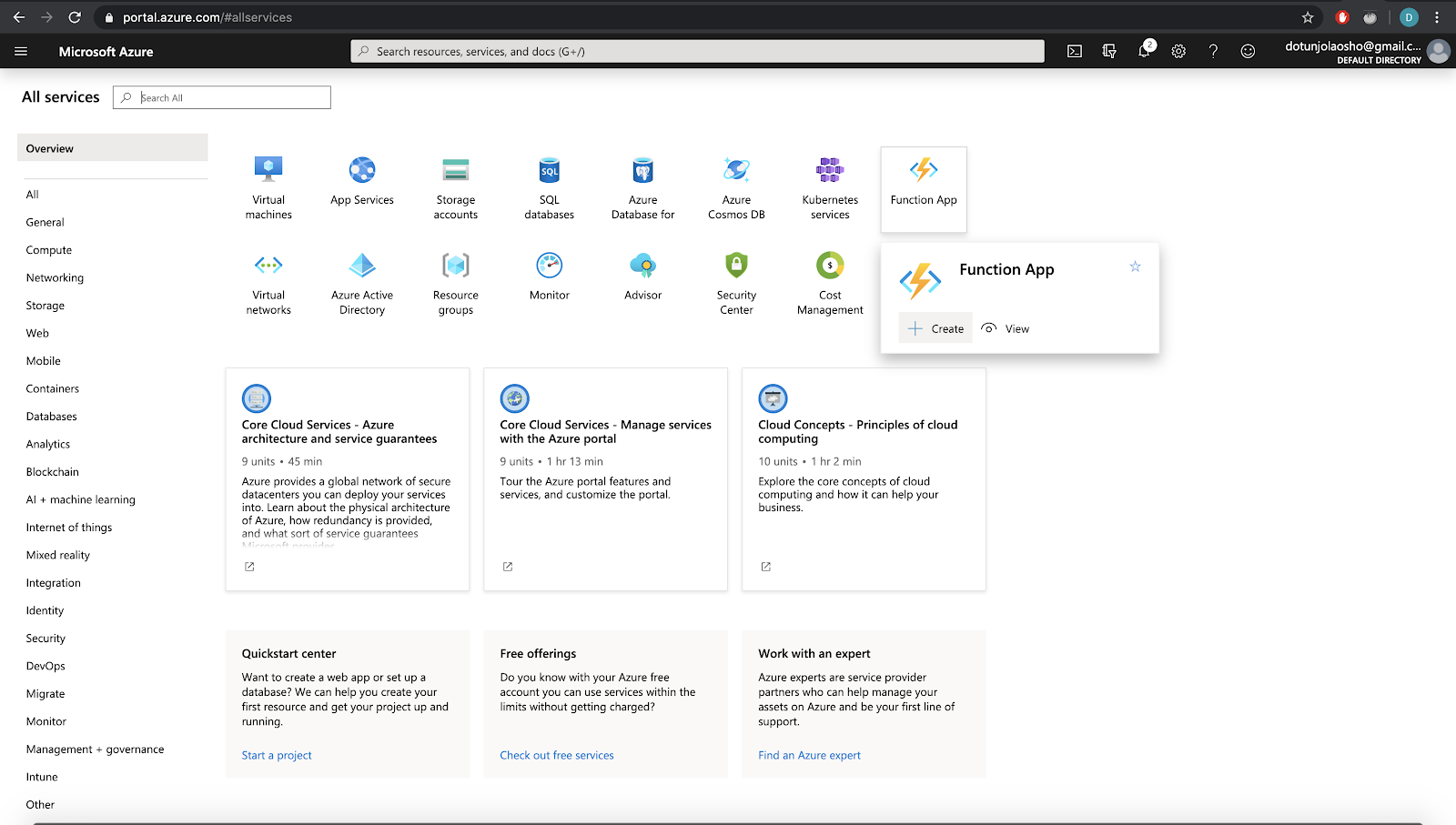Select the Mobile category
This screenshot has width=1456, height=825.
coord(44,361)
